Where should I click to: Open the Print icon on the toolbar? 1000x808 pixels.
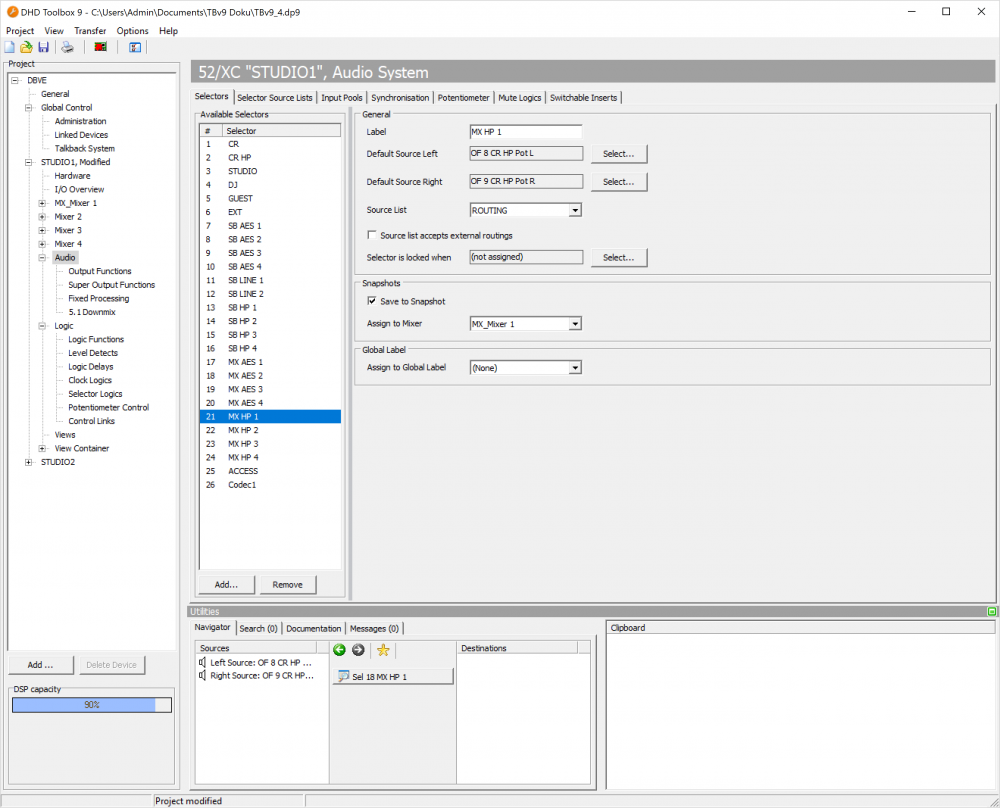(x=67, y=46)
